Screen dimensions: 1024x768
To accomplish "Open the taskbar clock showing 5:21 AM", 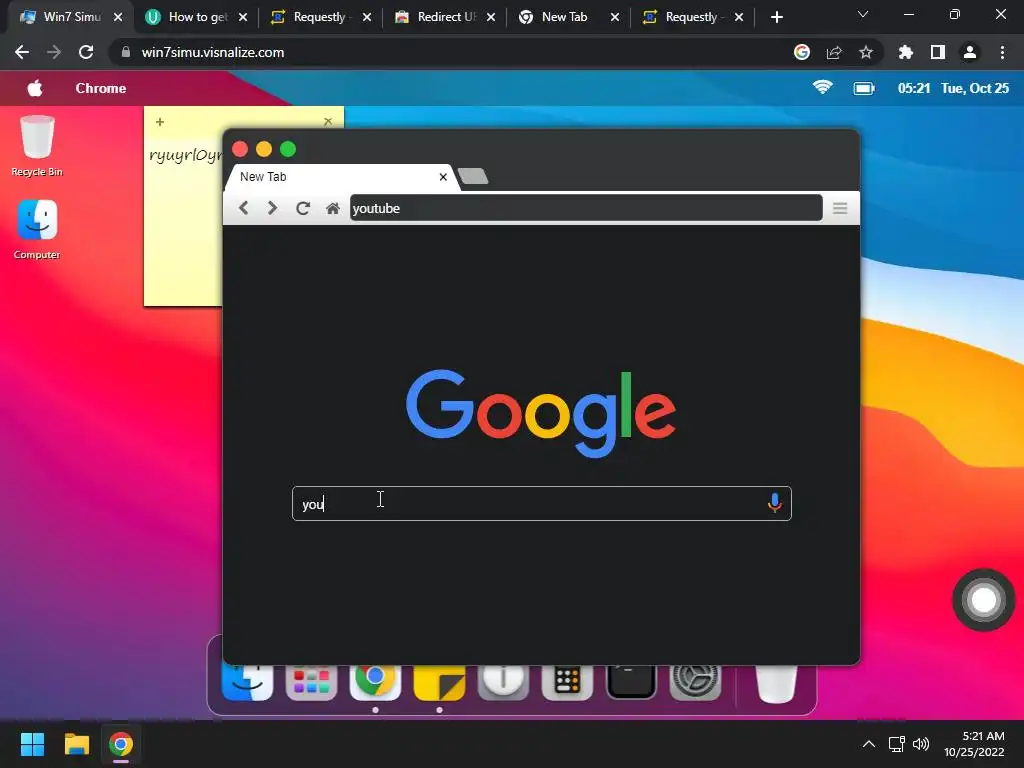I will tap(974, 744).
